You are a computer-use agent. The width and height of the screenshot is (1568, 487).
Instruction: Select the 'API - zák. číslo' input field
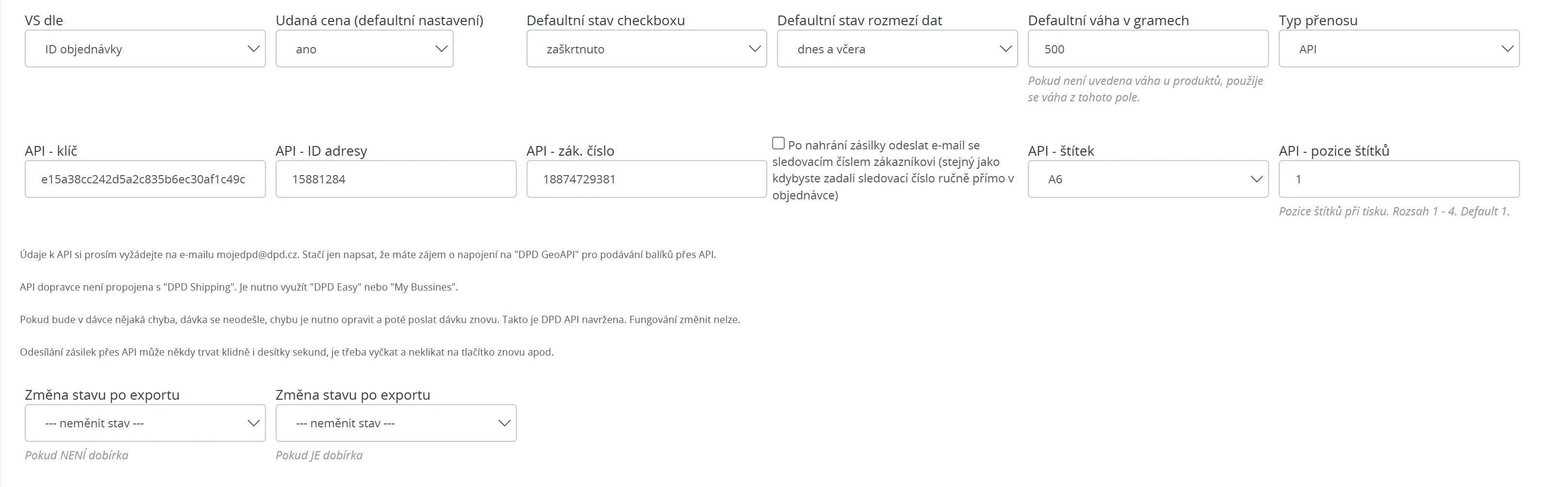pos(646,179)
